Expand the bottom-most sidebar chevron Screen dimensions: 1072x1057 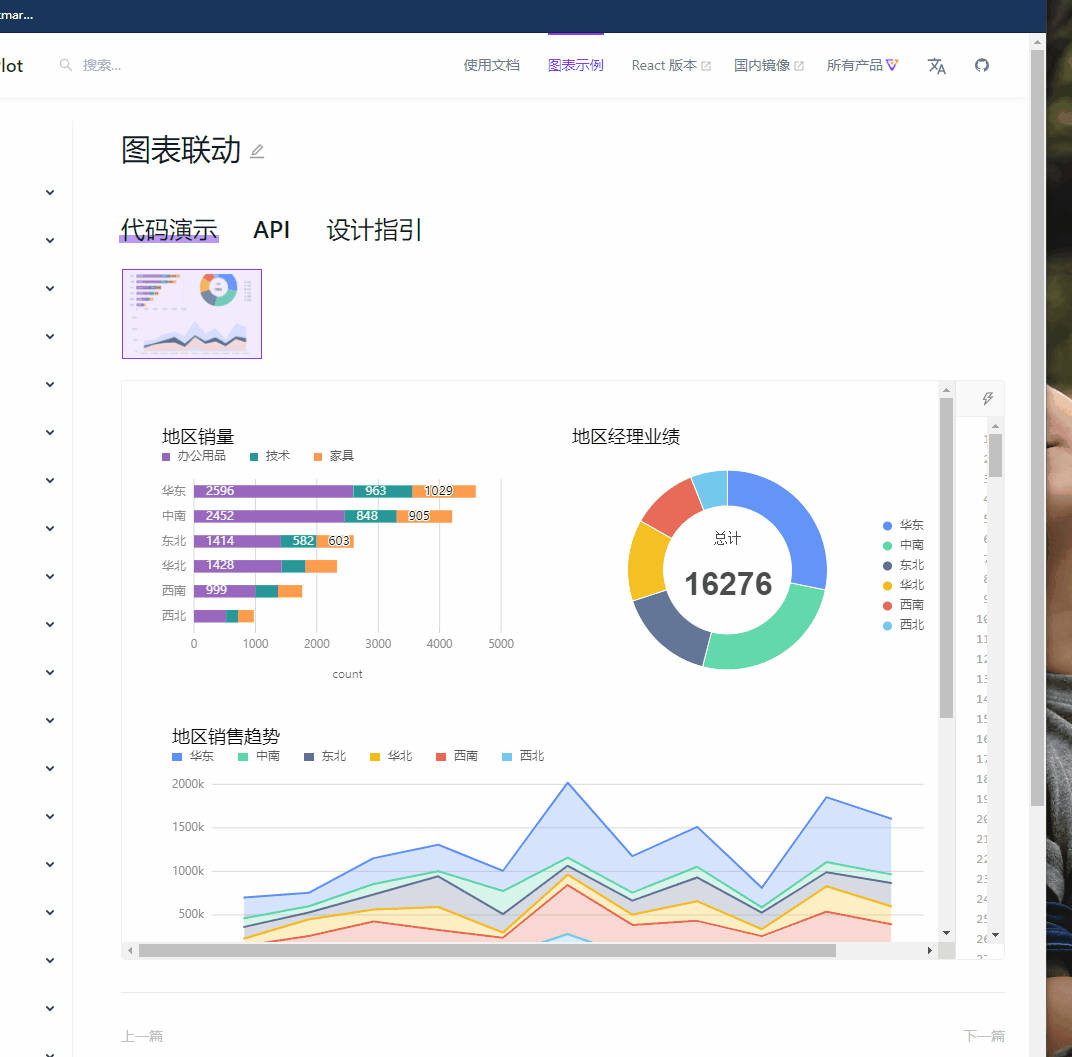point(49,1008)
